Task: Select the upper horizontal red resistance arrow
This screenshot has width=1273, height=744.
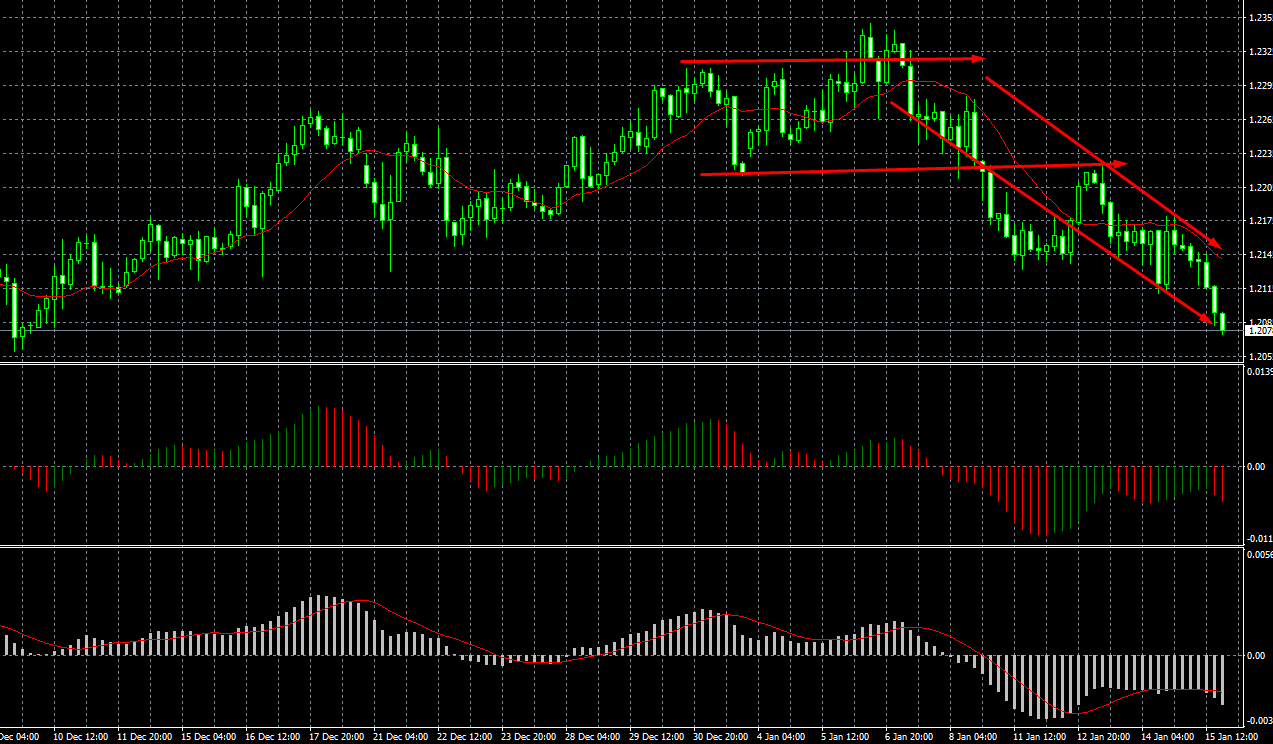Action: coord(830,61)
